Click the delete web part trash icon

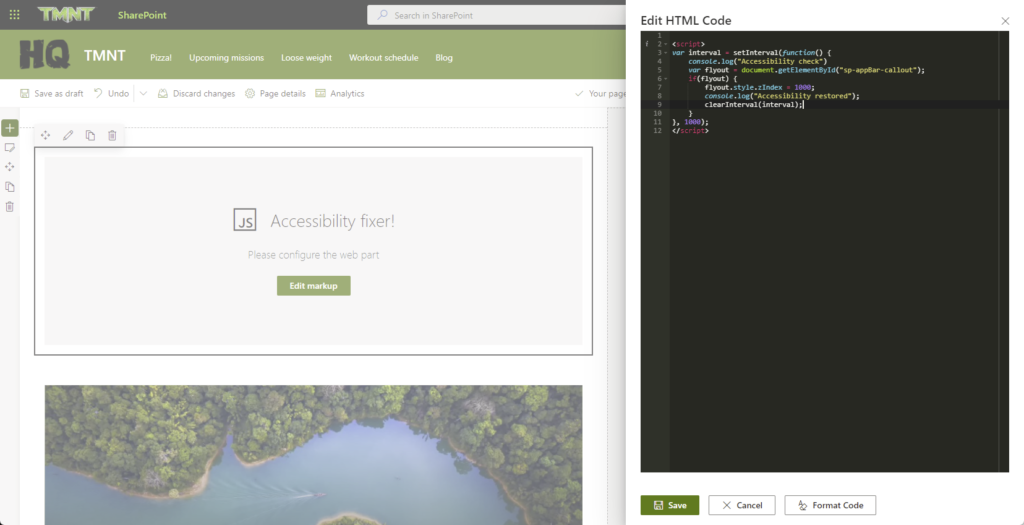112,135
